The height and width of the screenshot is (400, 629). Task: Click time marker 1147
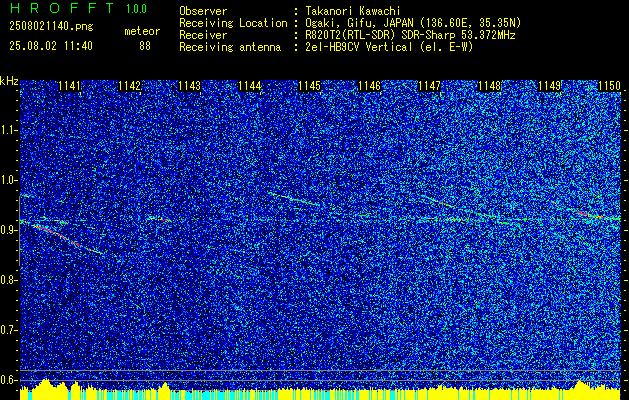coord(430,86)
